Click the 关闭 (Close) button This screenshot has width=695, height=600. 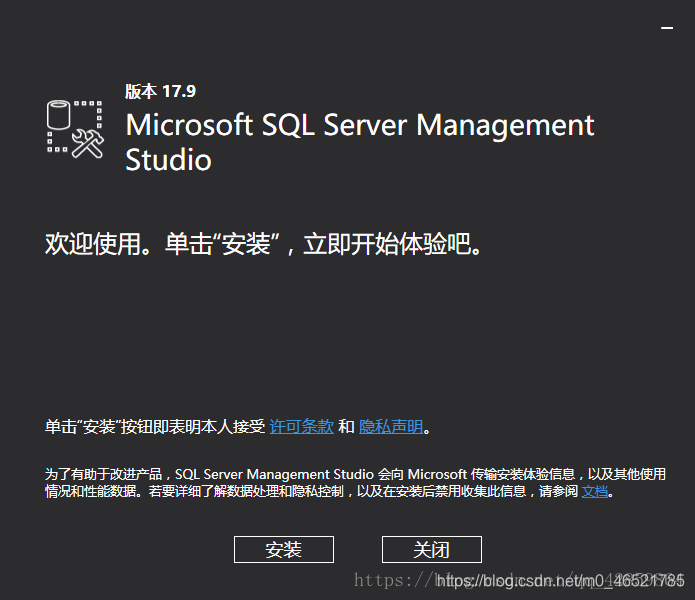pyautogui.click(x=432, y=549)
